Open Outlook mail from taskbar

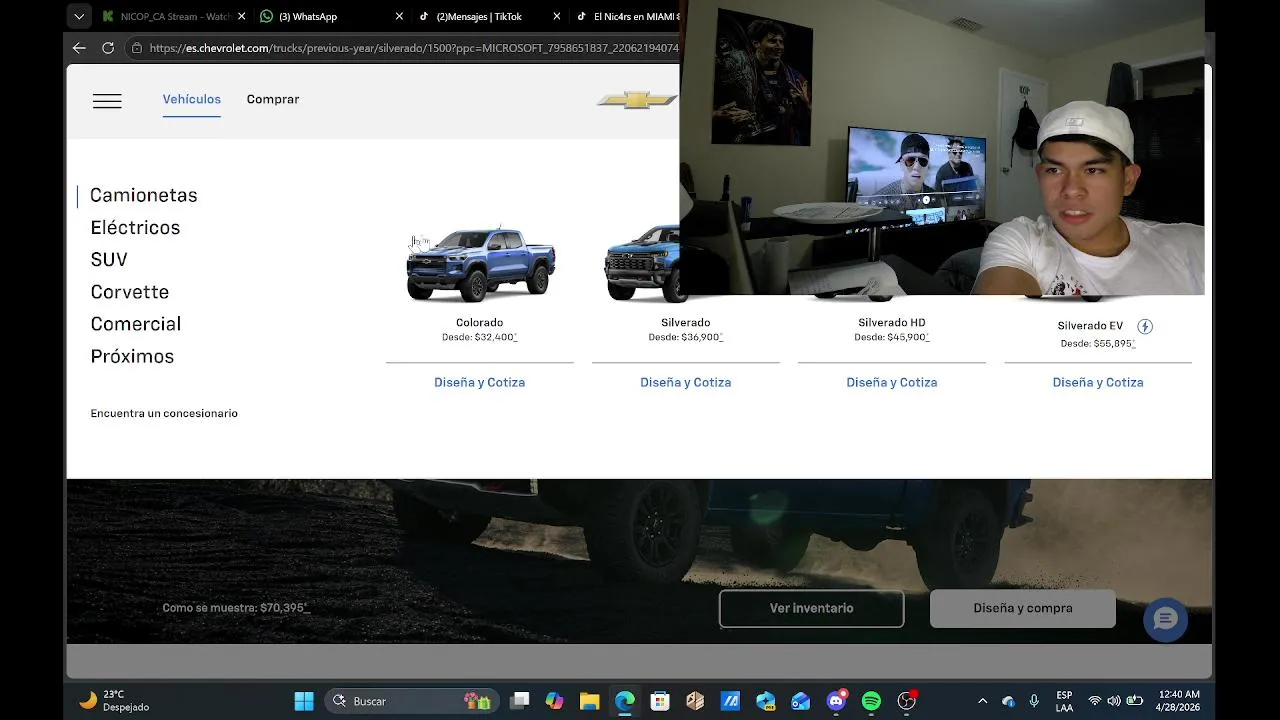click(801, 701)
